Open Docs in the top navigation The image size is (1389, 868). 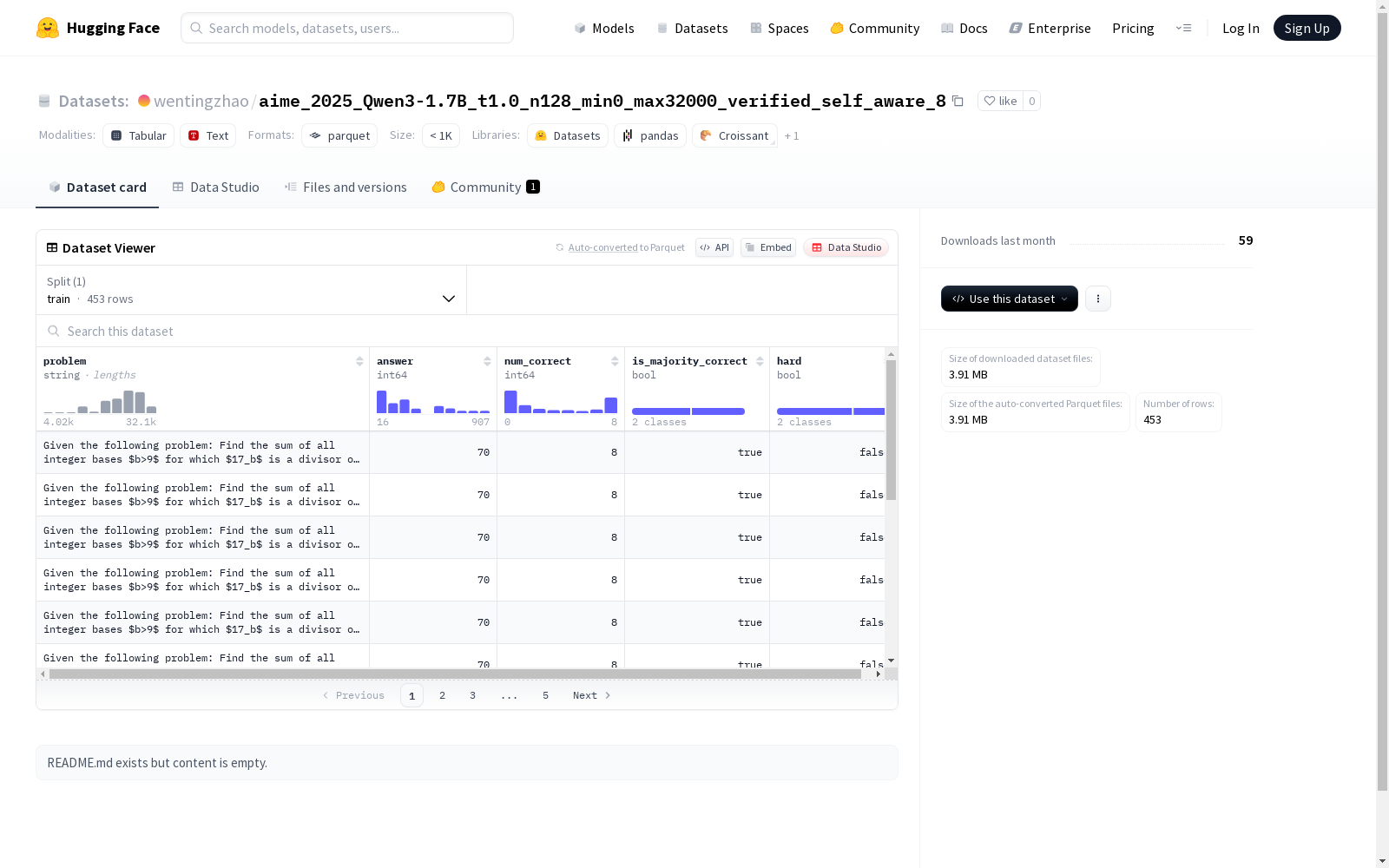(964, 28)
